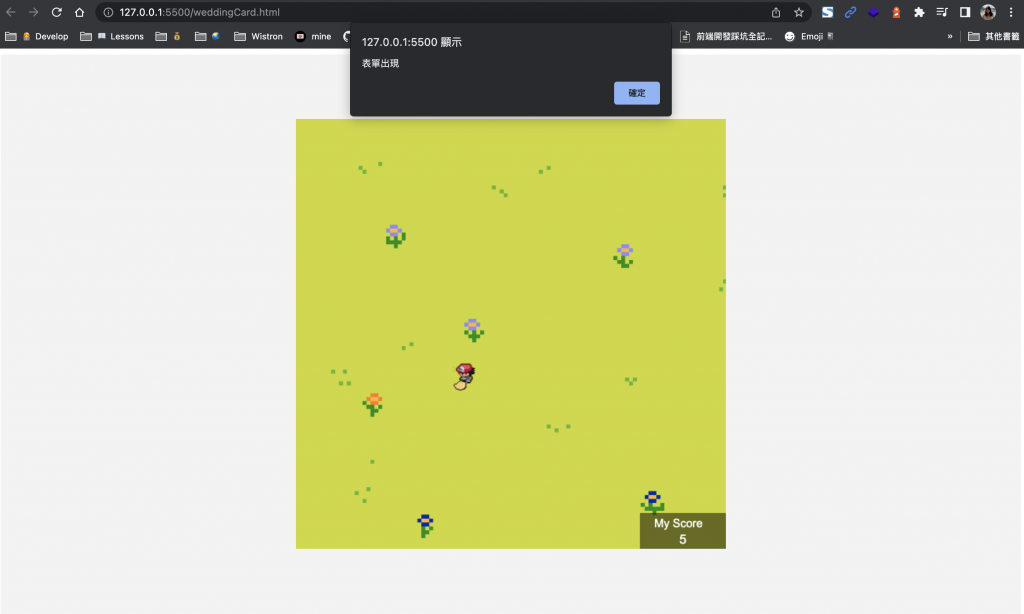Share this page using the share icon
This screenshot has height=614, width=1024.
coord(776,12)
